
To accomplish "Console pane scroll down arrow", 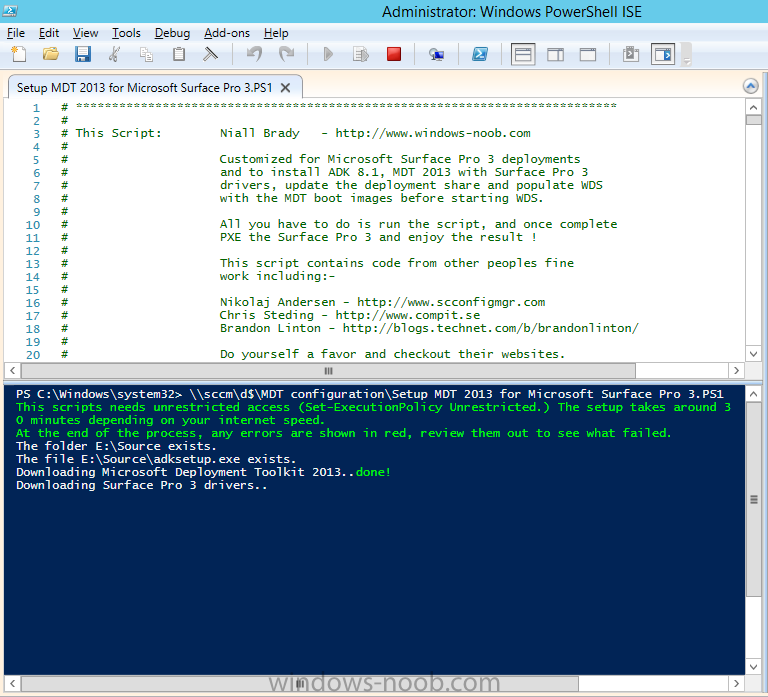I will (753, 667).
